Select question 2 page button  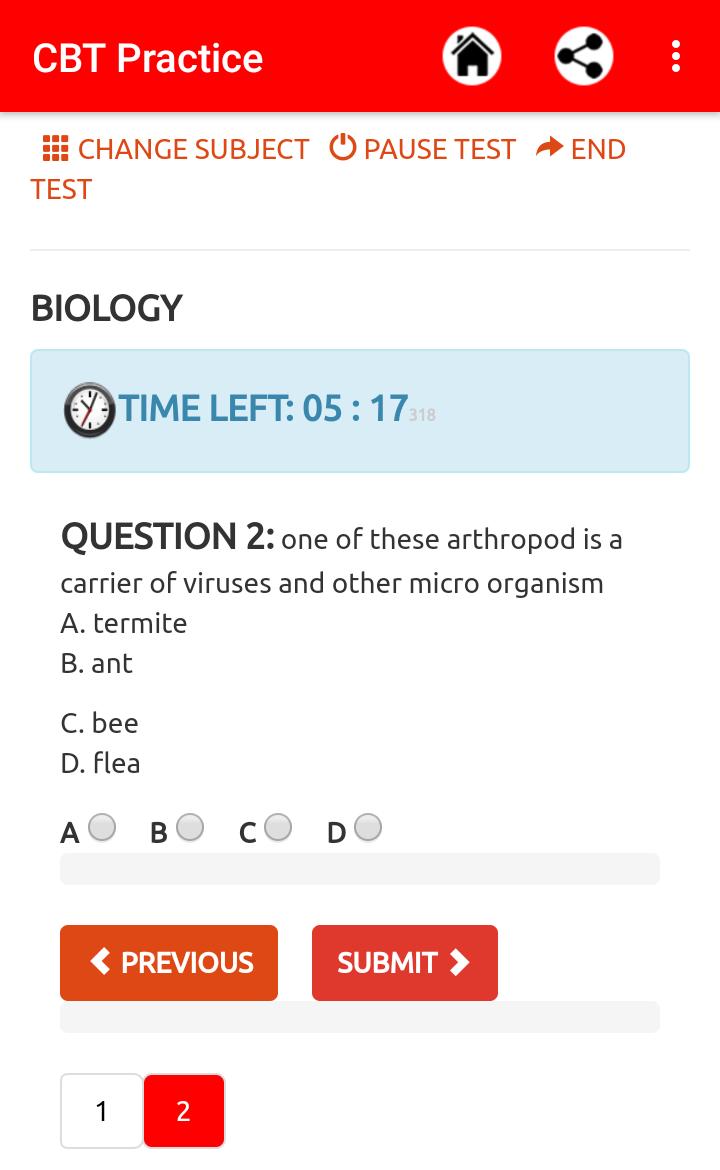click(x=184, y=1111)
